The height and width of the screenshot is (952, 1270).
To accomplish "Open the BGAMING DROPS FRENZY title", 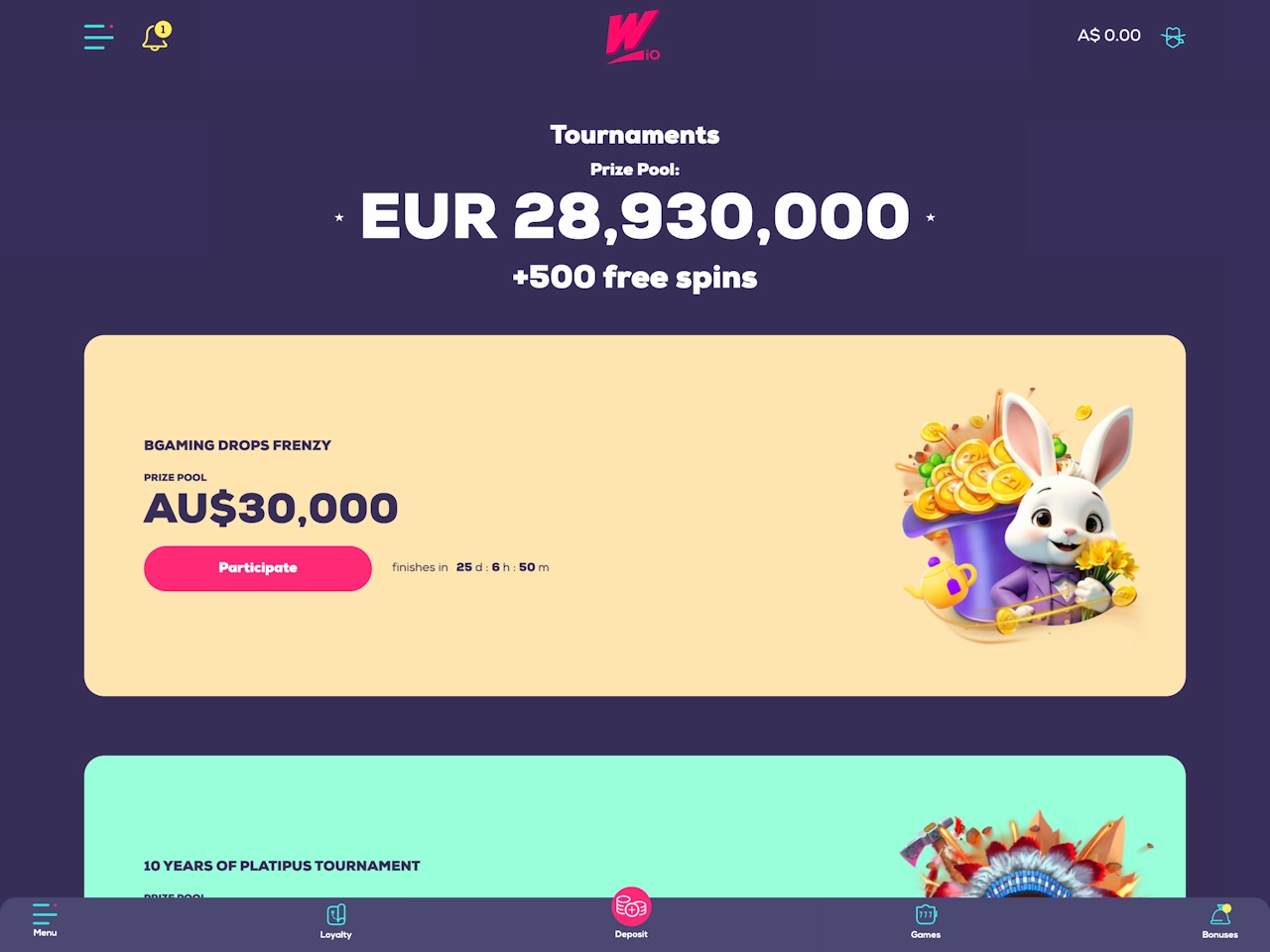I will tap(237, 445).
